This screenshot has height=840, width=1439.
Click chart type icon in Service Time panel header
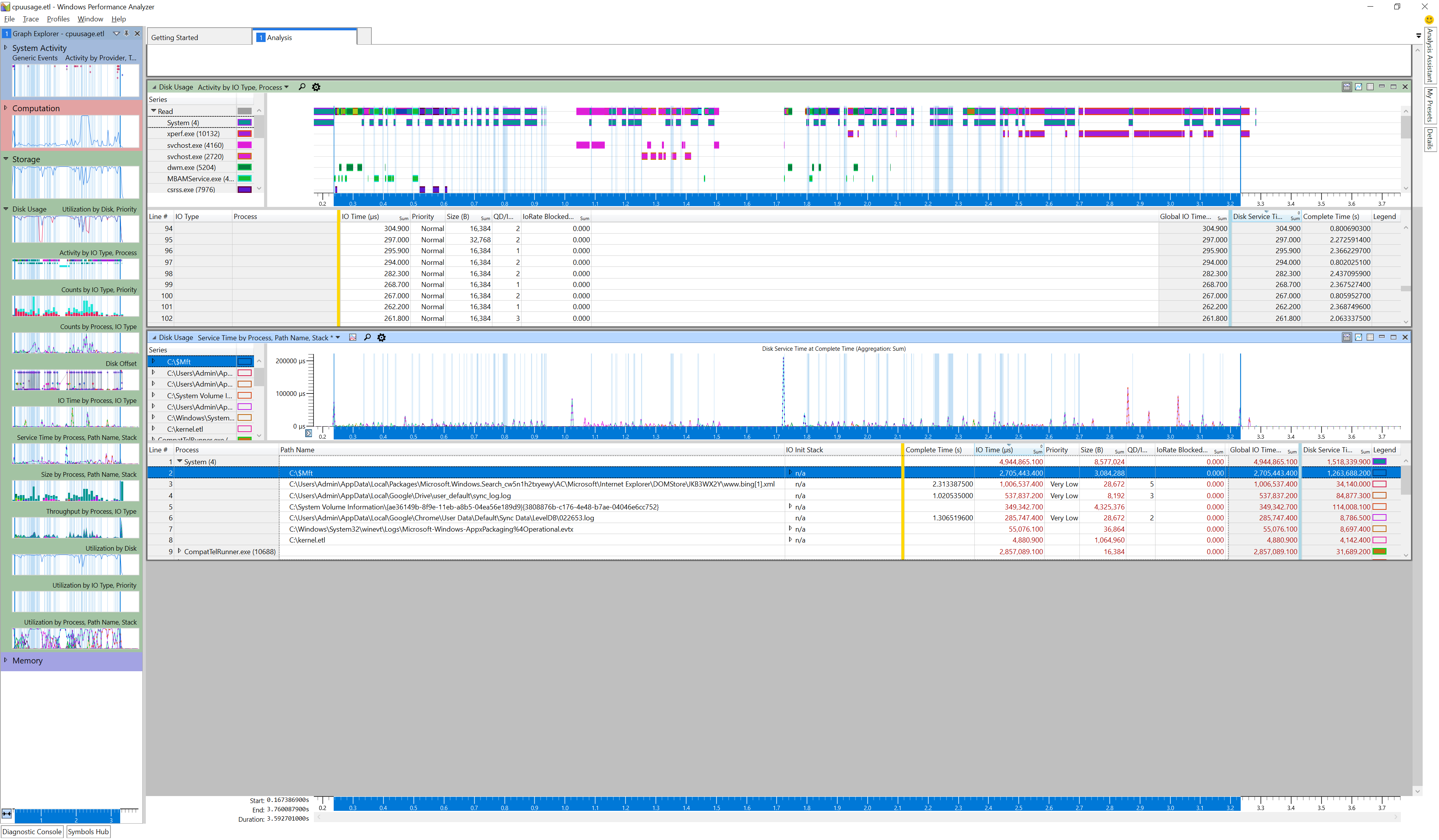click(353, 338)
